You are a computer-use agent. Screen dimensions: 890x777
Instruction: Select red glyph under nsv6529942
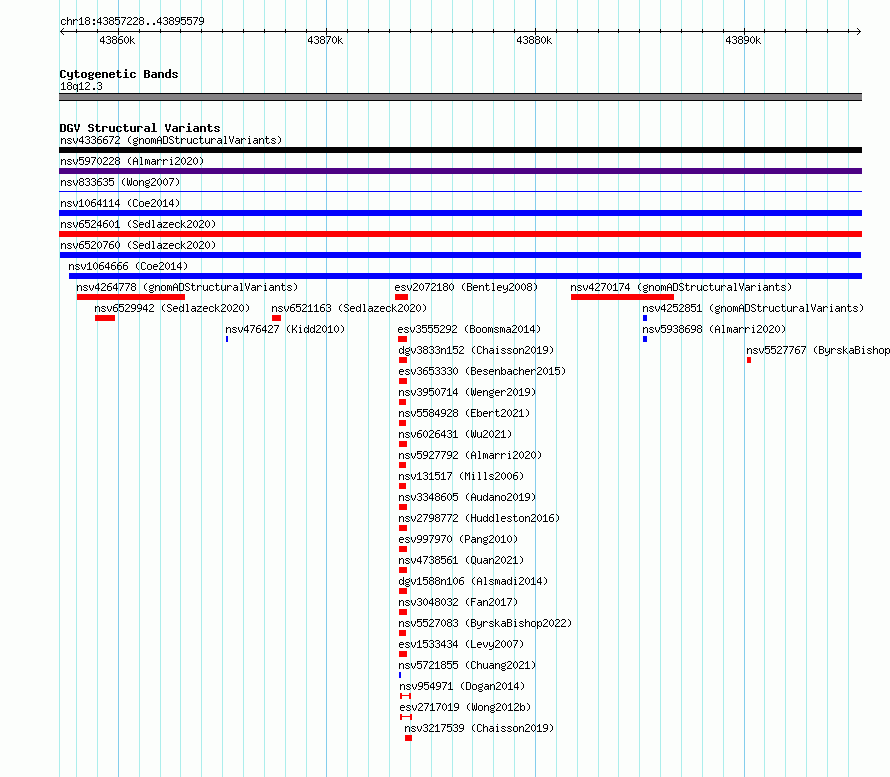tap(105, 318)
